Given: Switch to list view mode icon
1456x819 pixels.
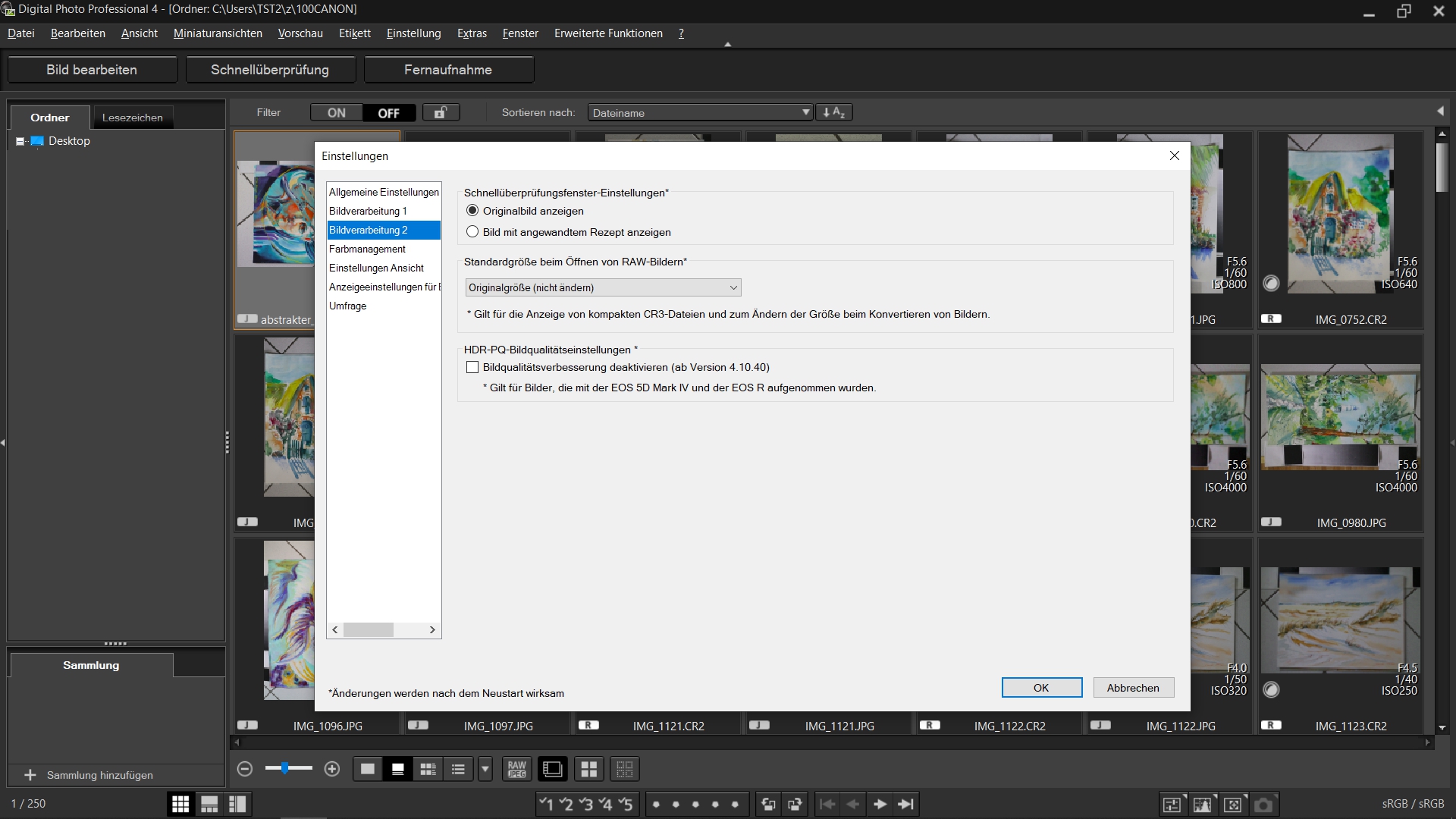Looking at the screenshot, I should coord(458,769).
